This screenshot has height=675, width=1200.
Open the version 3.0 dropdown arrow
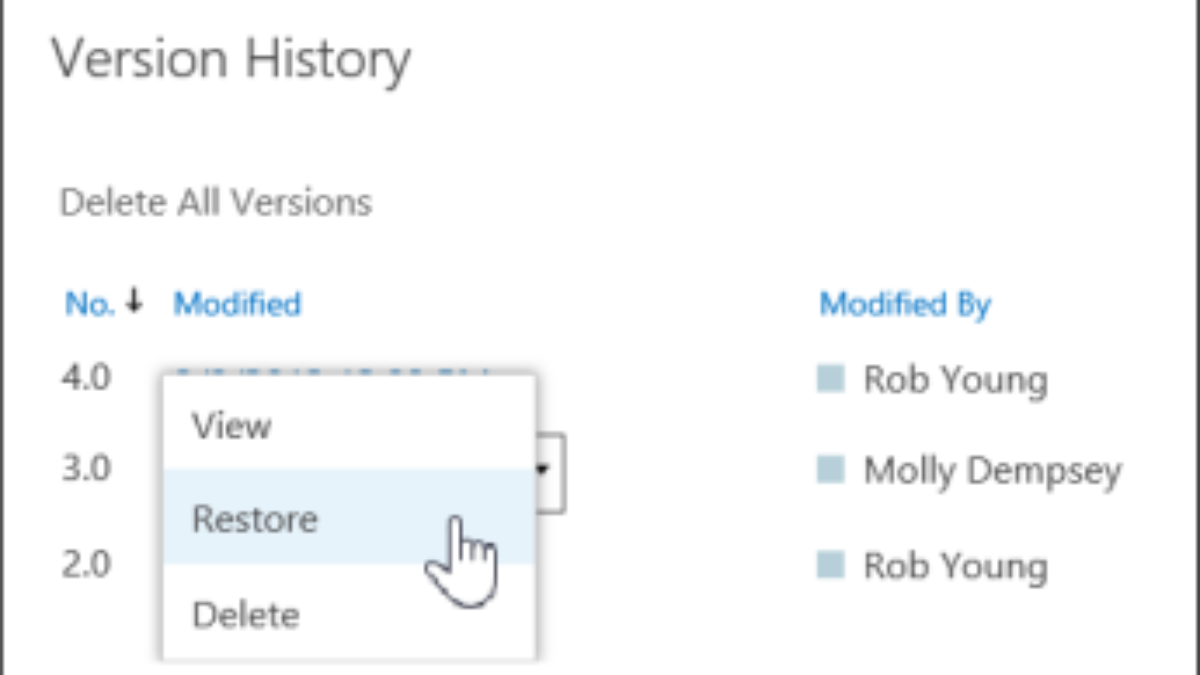[550, 470]
